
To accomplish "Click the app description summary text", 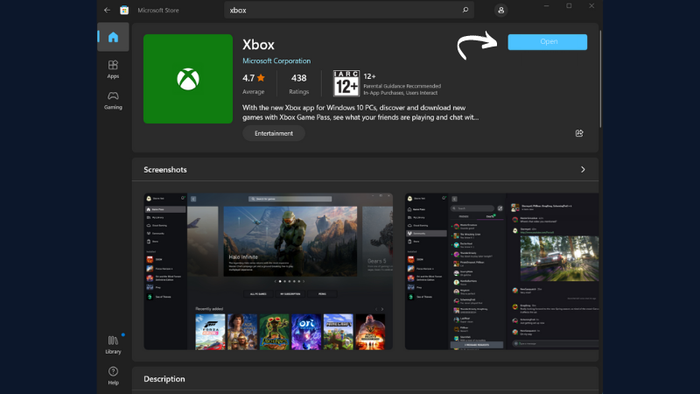I will [x=360, y=112].
